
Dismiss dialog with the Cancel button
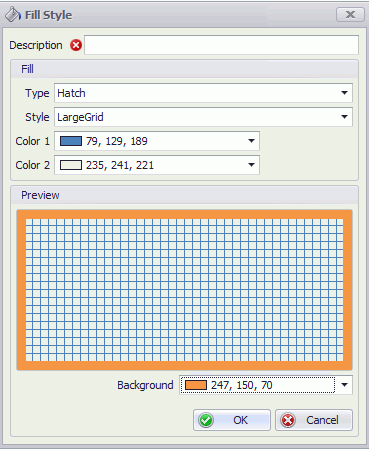click(x=314, y=420)
